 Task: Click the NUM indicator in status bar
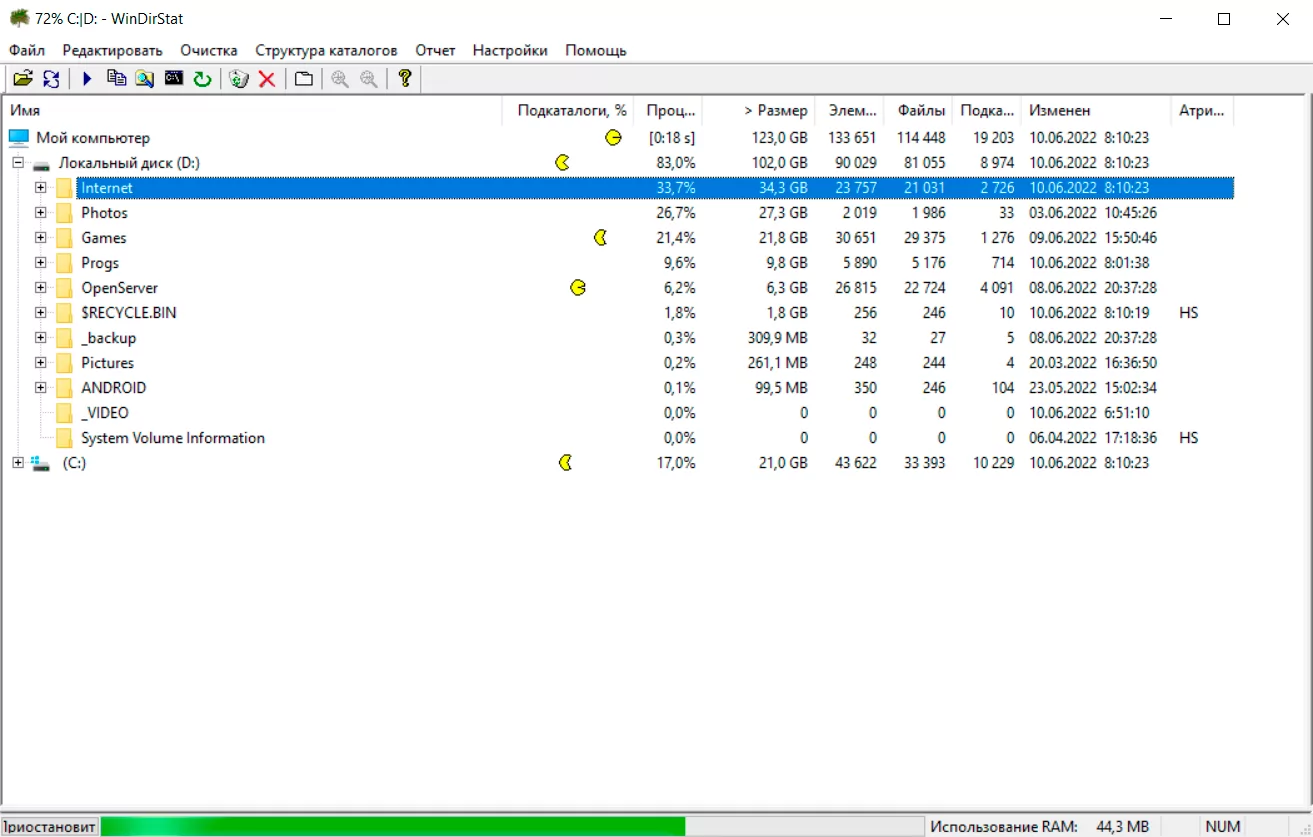[1223, 827]
